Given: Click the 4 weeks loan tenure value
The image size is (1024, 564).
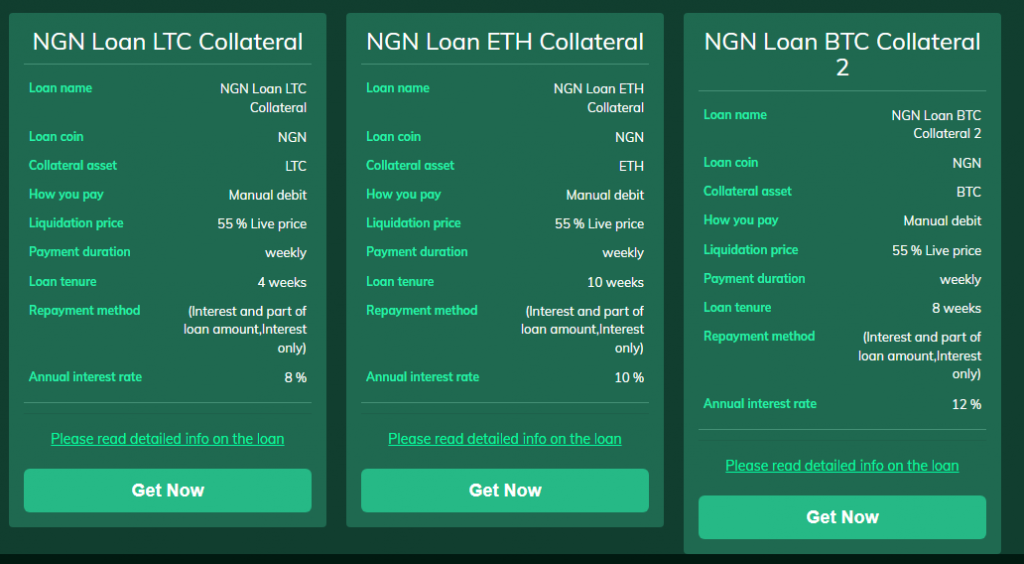Looking at the screenshot, I should [282, 283].
